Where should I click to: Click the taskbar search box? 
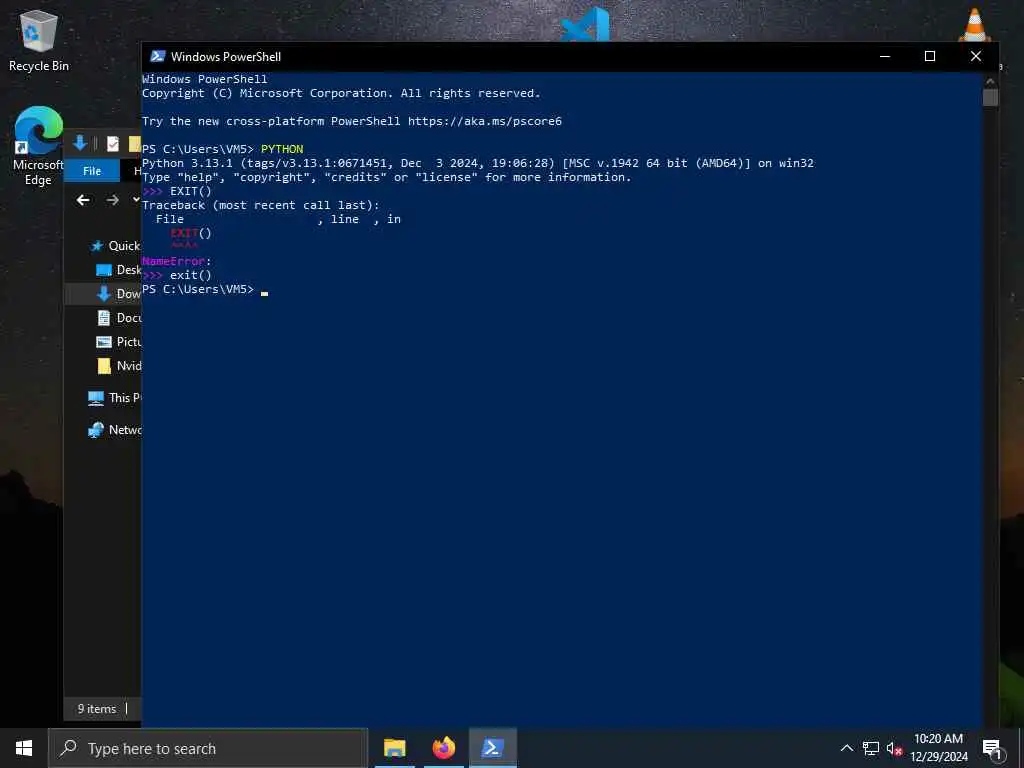click(208, 748)
